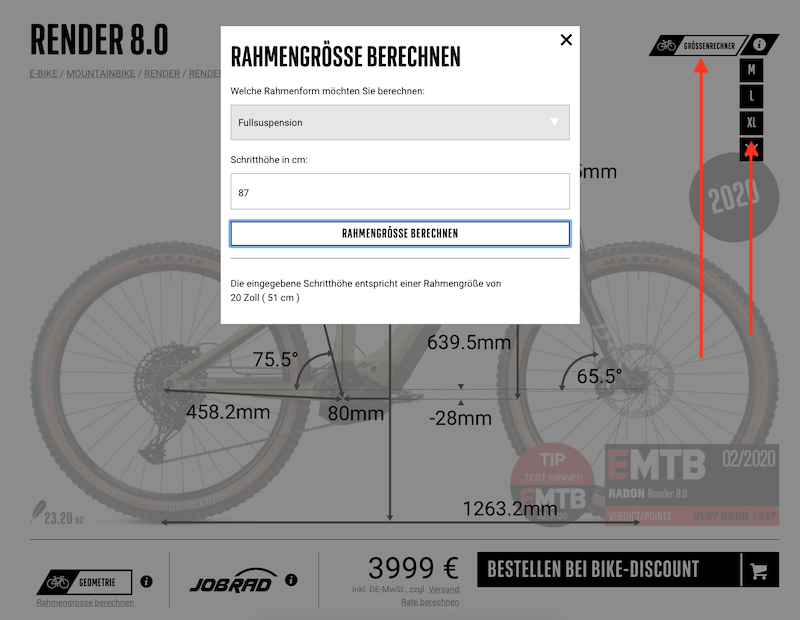Click the info icon next to Grössenrechner
800x620 pixels.
[x=759, y=45]
